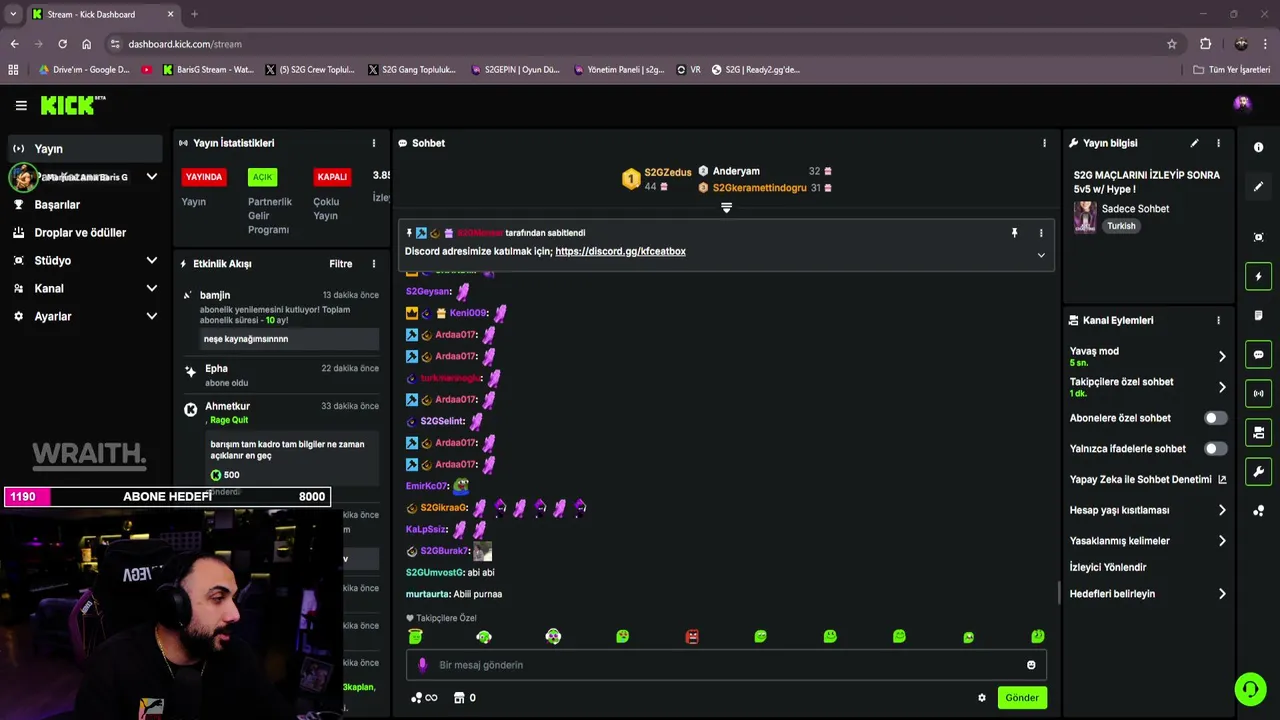Click the pencil icon in right sidebar

coord(1258,187)
